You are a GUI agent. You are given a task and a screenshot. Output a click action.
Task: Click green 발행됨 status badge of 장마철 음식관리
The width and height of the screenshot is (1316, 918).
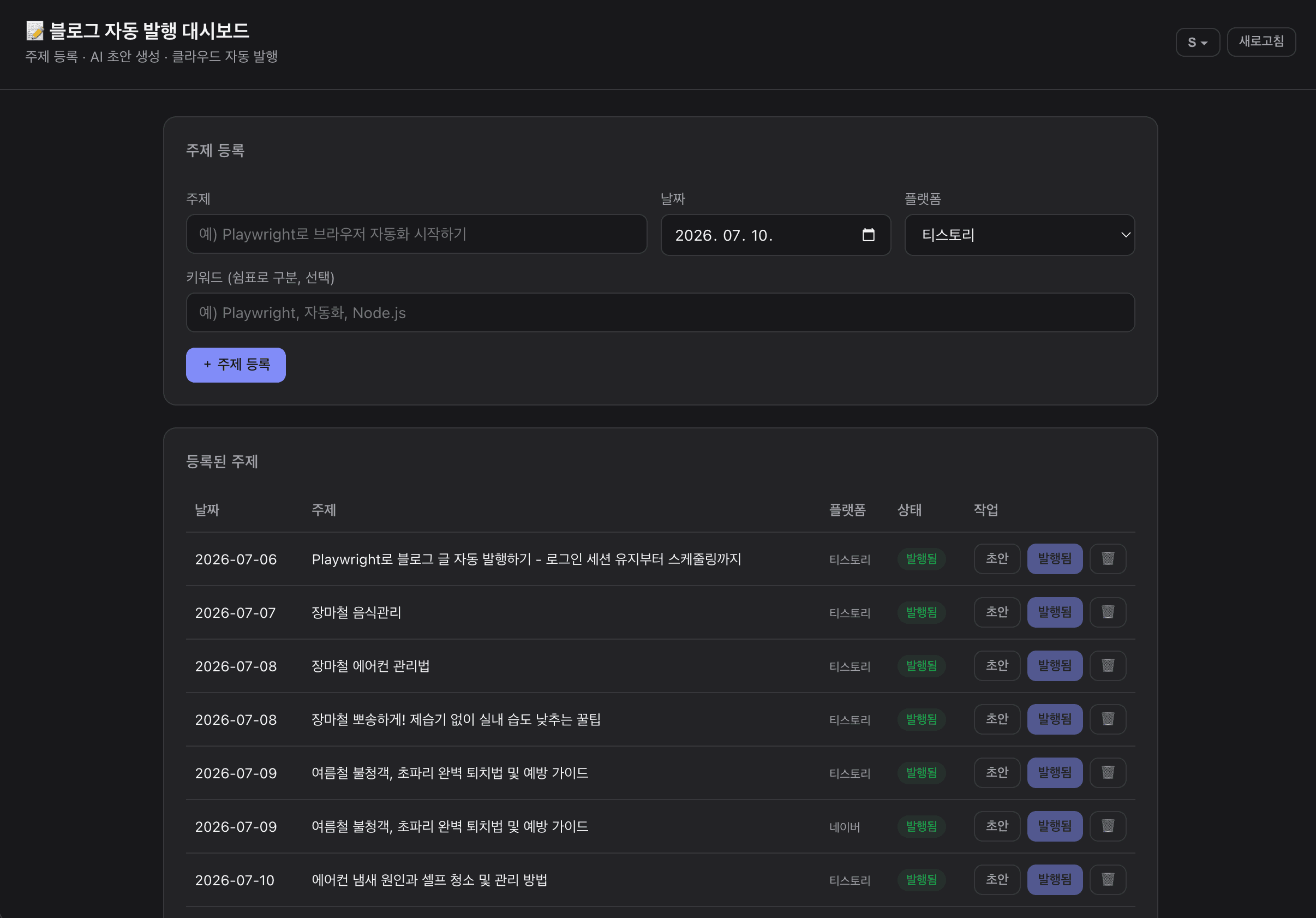tap(921, 612)
